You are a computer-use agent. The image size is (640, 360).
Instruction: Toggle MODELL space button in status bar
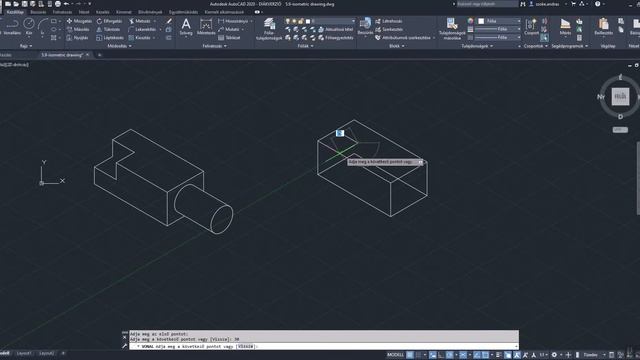pos(395,355)
